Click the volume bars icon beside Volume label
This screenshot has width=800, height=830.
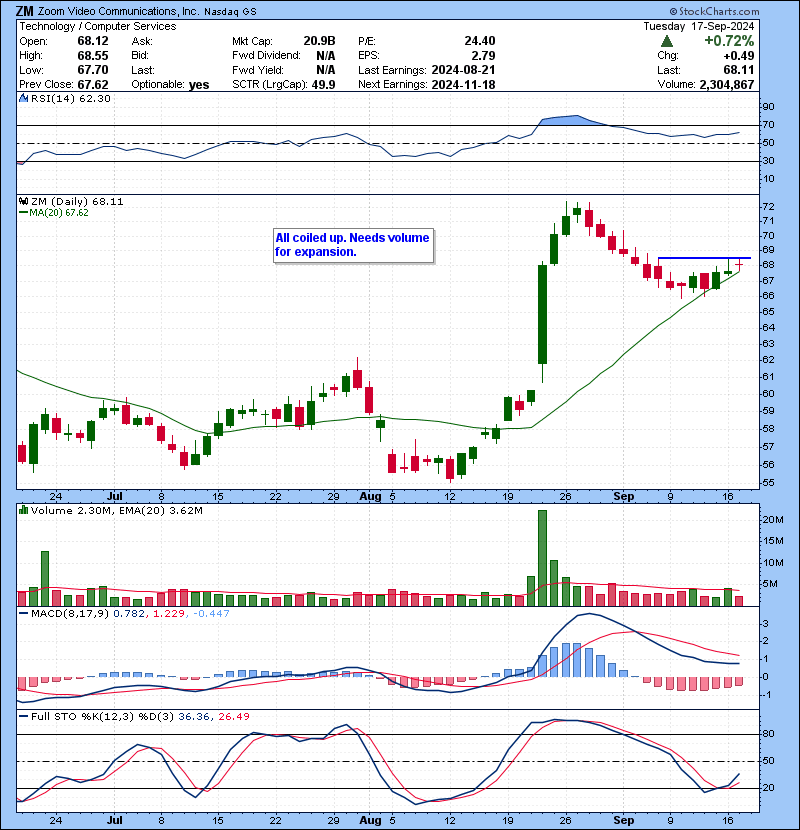click(x=23, y=510)
